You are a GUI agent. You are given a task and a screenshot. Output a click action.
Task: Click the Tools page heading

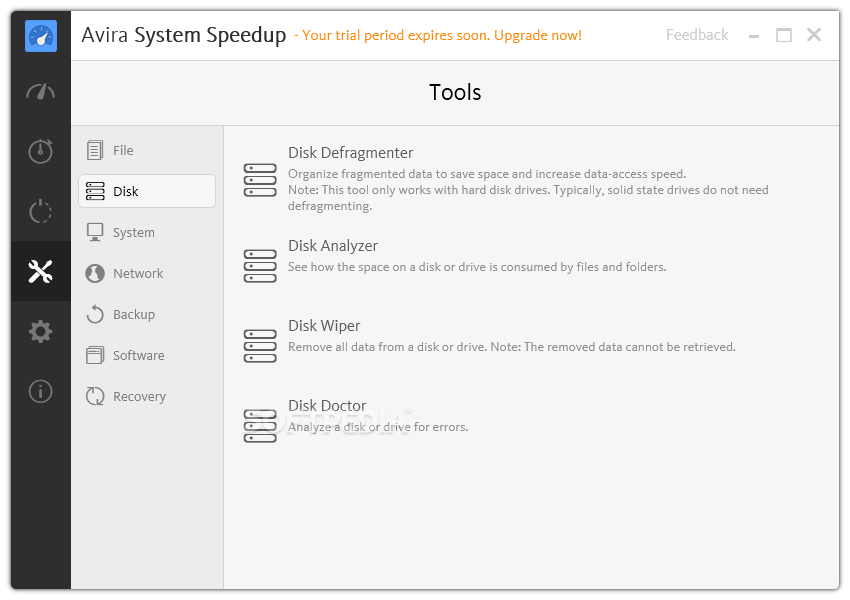pos(455,92)
